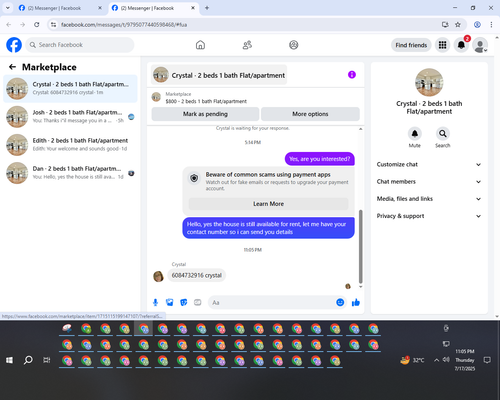The image size is (500, 400).
Task: Open the Windows notification center icon
Action: point(487,360)
